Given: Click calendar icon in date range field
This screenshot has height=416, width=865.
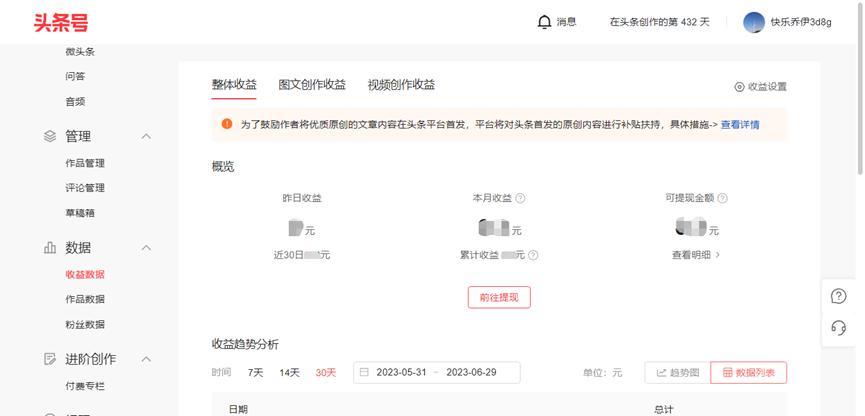Looking at the screenshot, I should point(364,372).
